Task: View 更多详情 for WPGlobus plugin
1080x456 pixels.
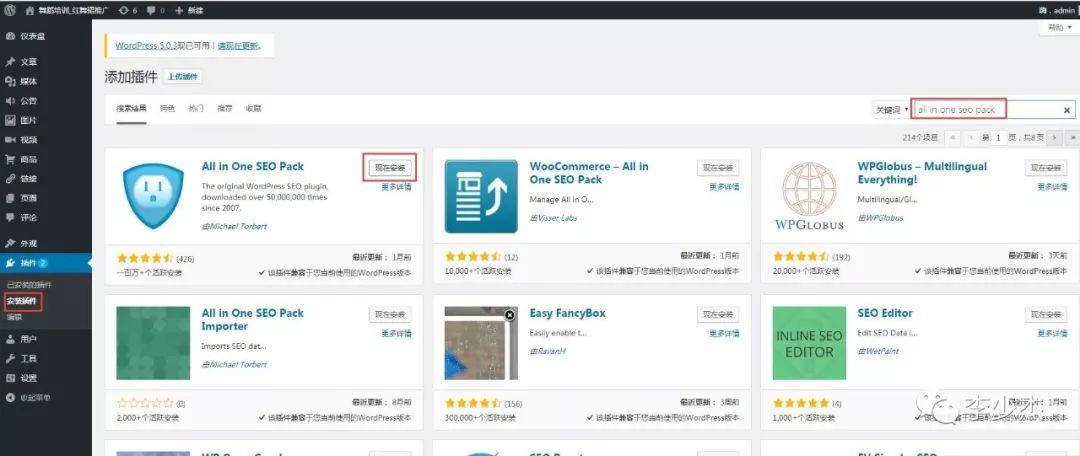Action: (1052, 187)
